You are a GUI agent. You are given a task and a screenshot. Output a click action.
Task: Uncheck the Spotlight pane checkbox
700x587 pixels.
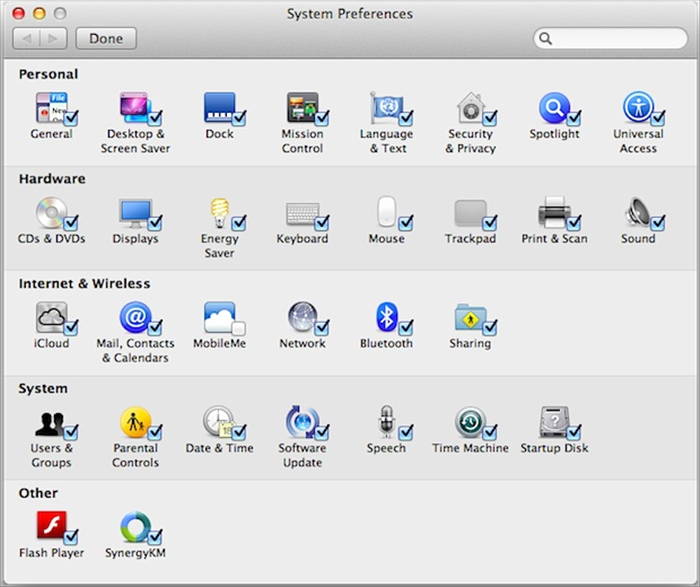574,119
